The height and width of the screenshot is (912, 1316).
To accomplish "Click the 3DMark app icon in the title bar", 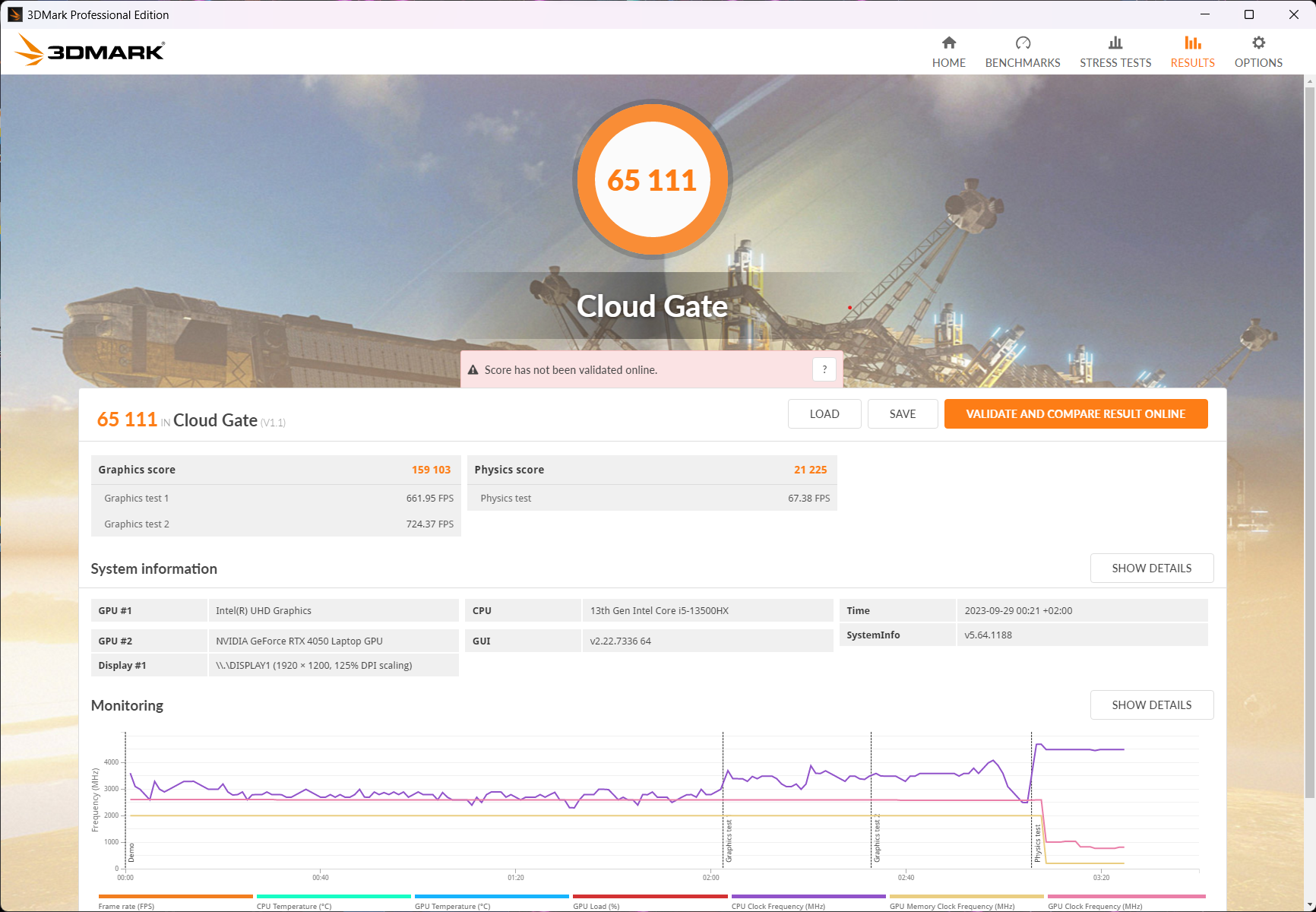I will tap(14, 14).
